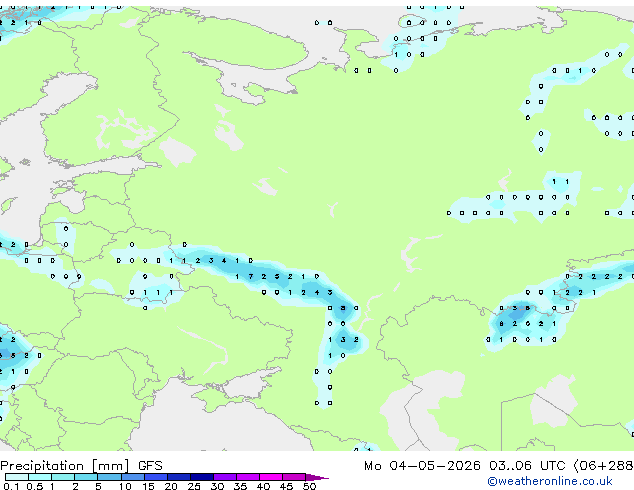
Task: Click the legend label '20'
Action: point(171,486)
